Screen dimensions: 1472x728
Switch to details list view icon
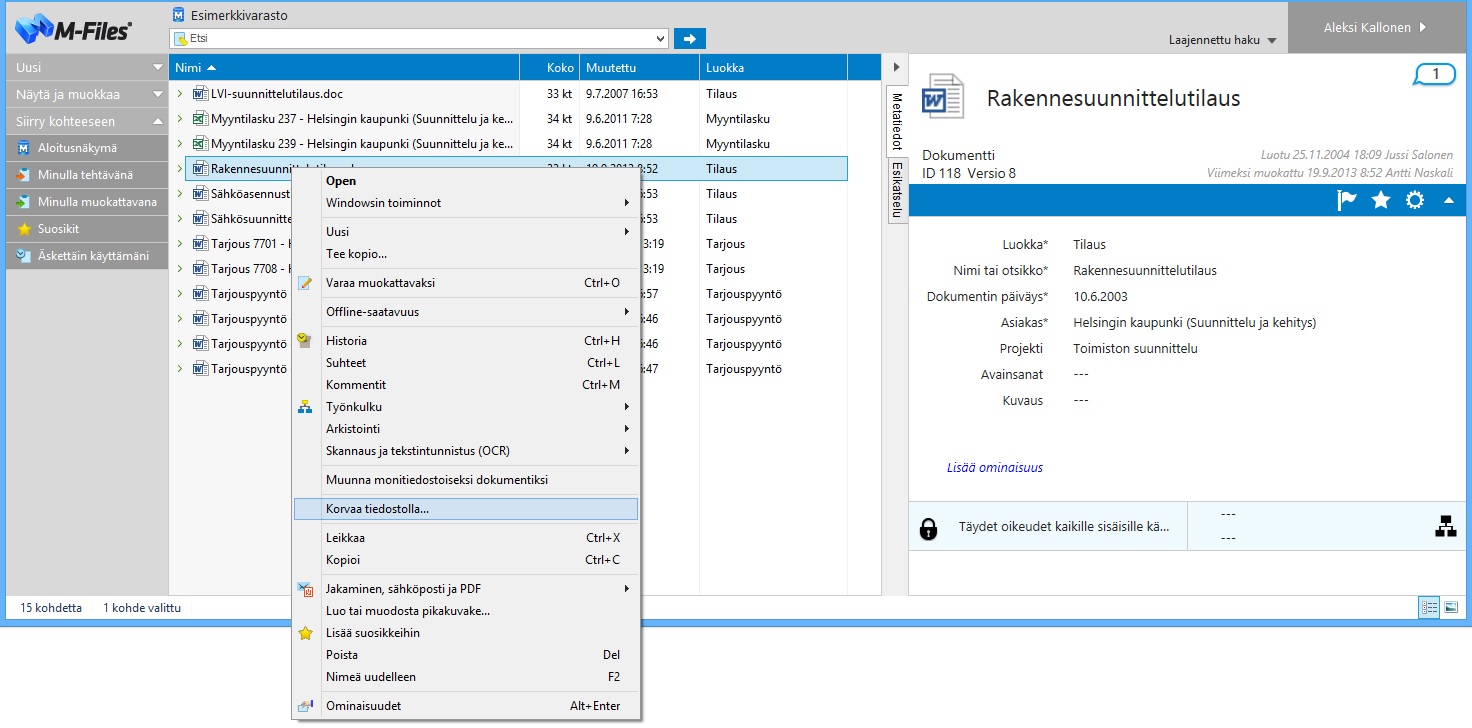click(x=1429, y=607)
